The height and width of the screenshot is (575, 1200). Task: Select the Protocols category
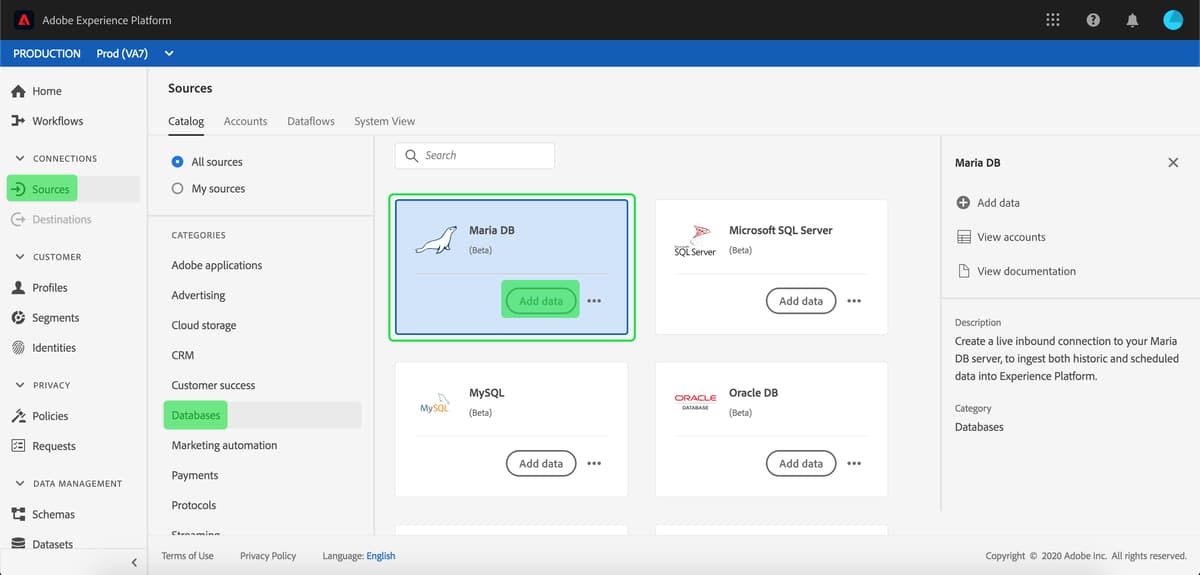(194, 505)
